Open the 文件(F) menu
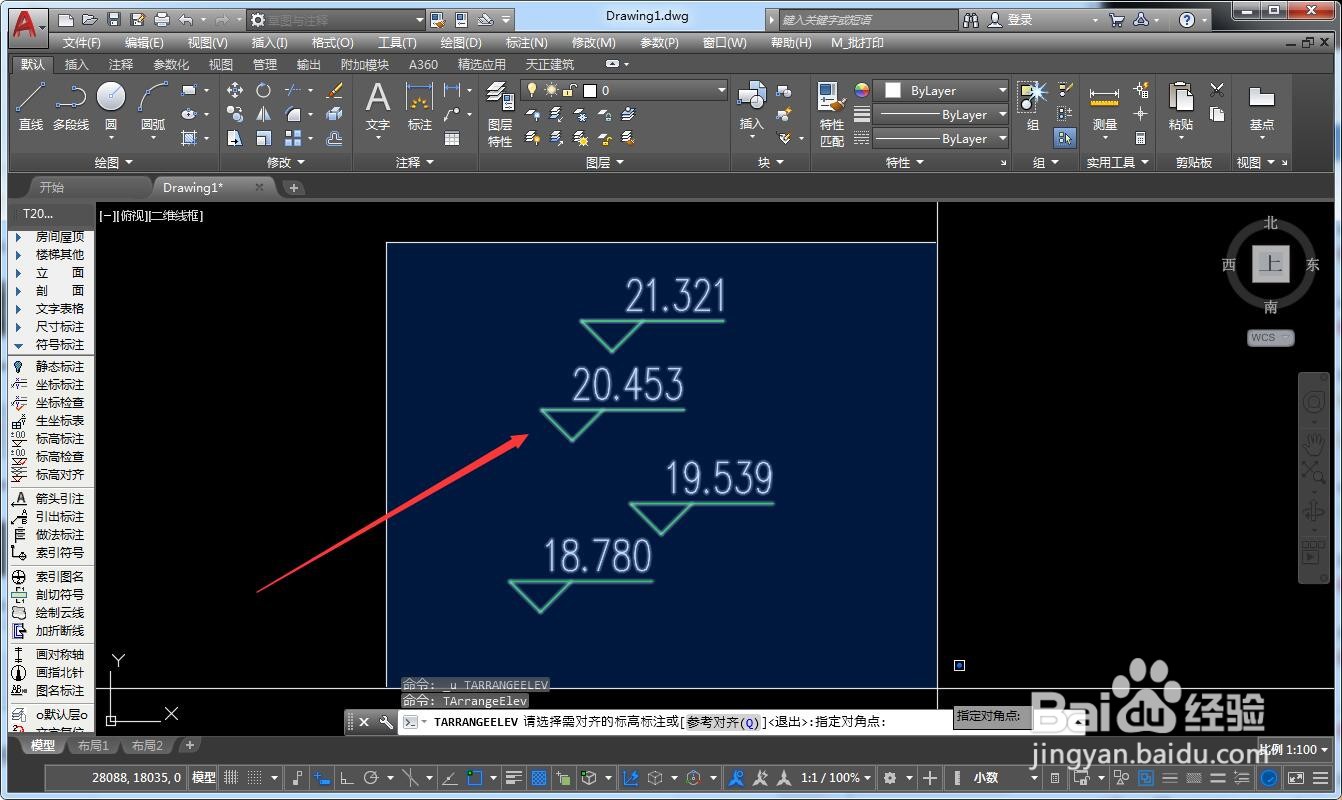 tap(81, 42)
